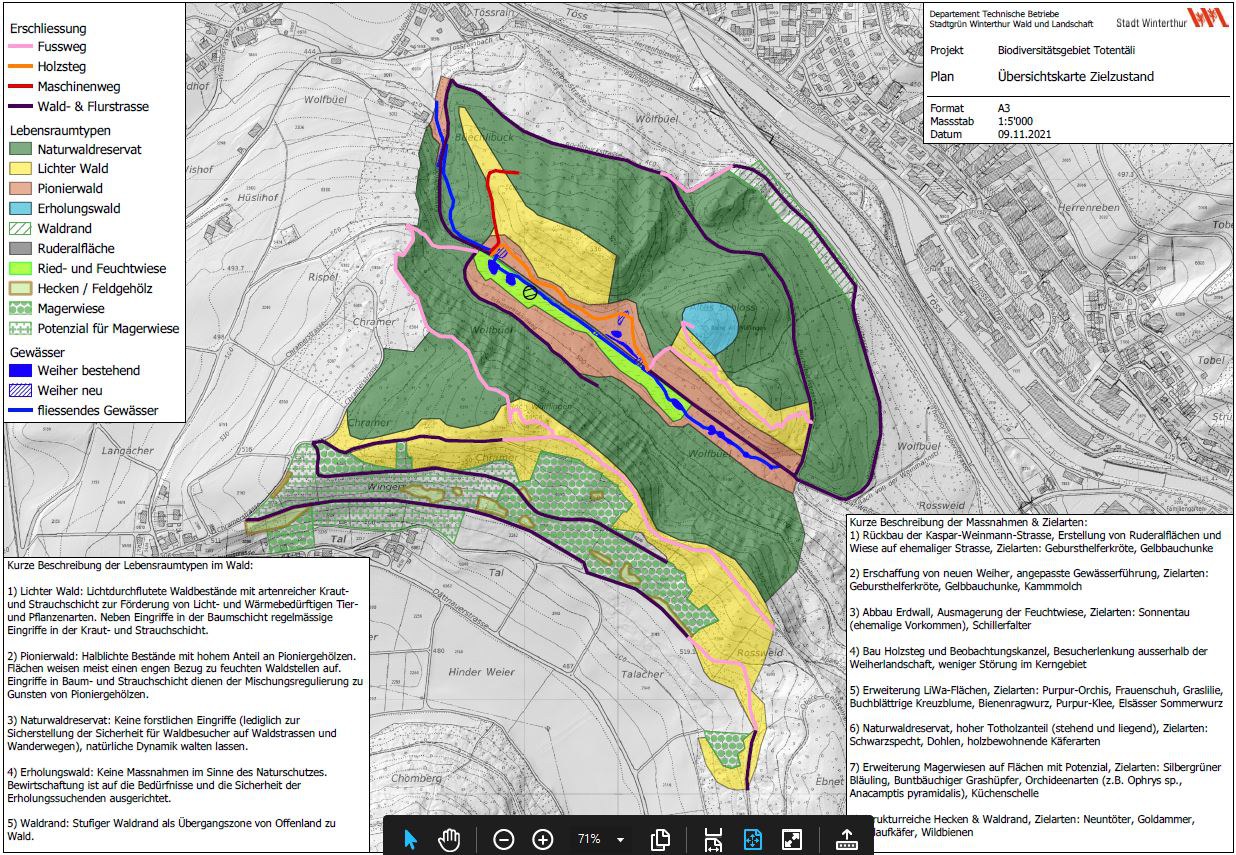Zoom out with the minus button
This screenshot has height=855, width=1236.
504,839
